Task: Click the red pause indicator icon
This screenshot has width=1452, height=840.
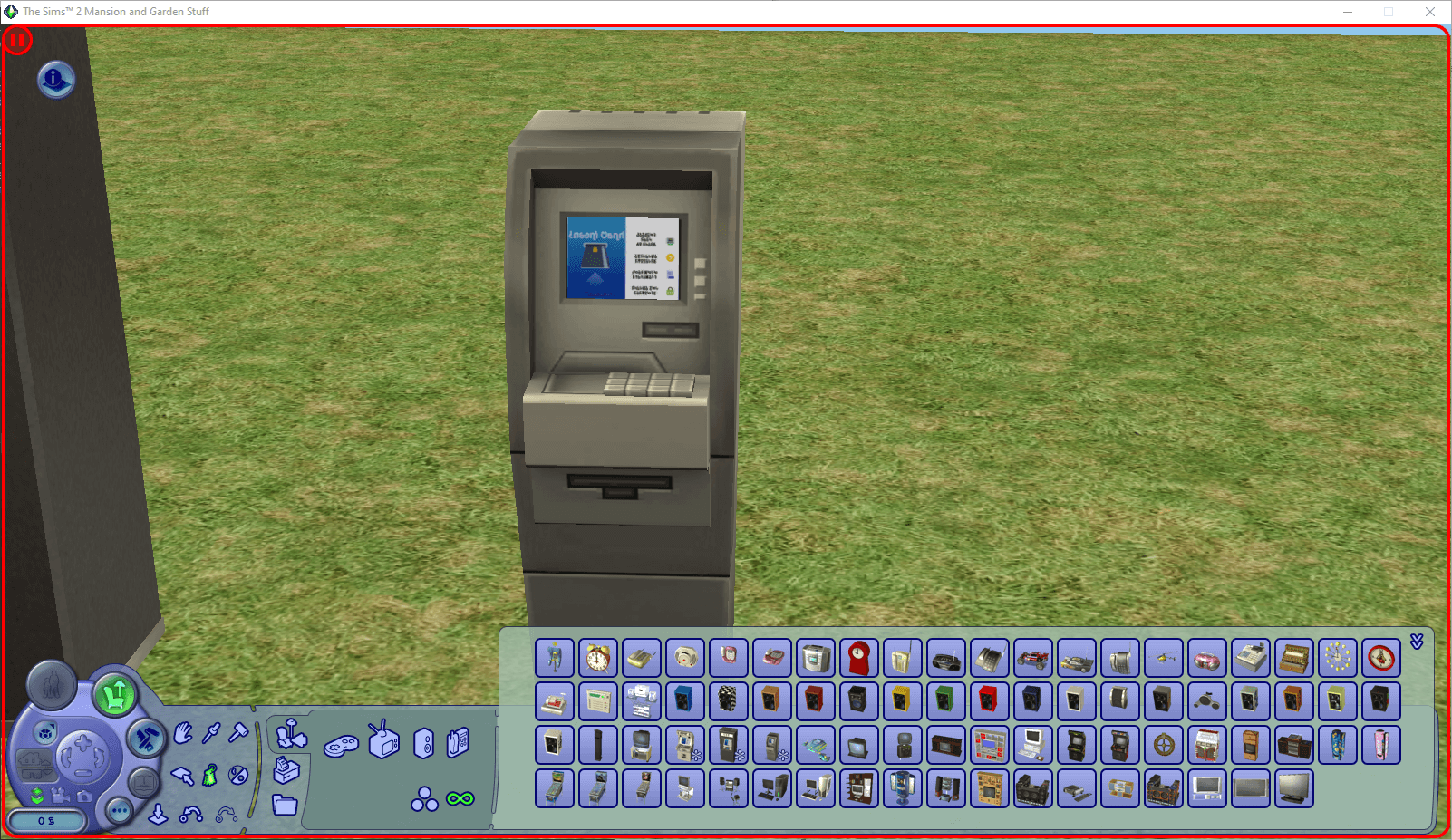Action: (17, 41)
